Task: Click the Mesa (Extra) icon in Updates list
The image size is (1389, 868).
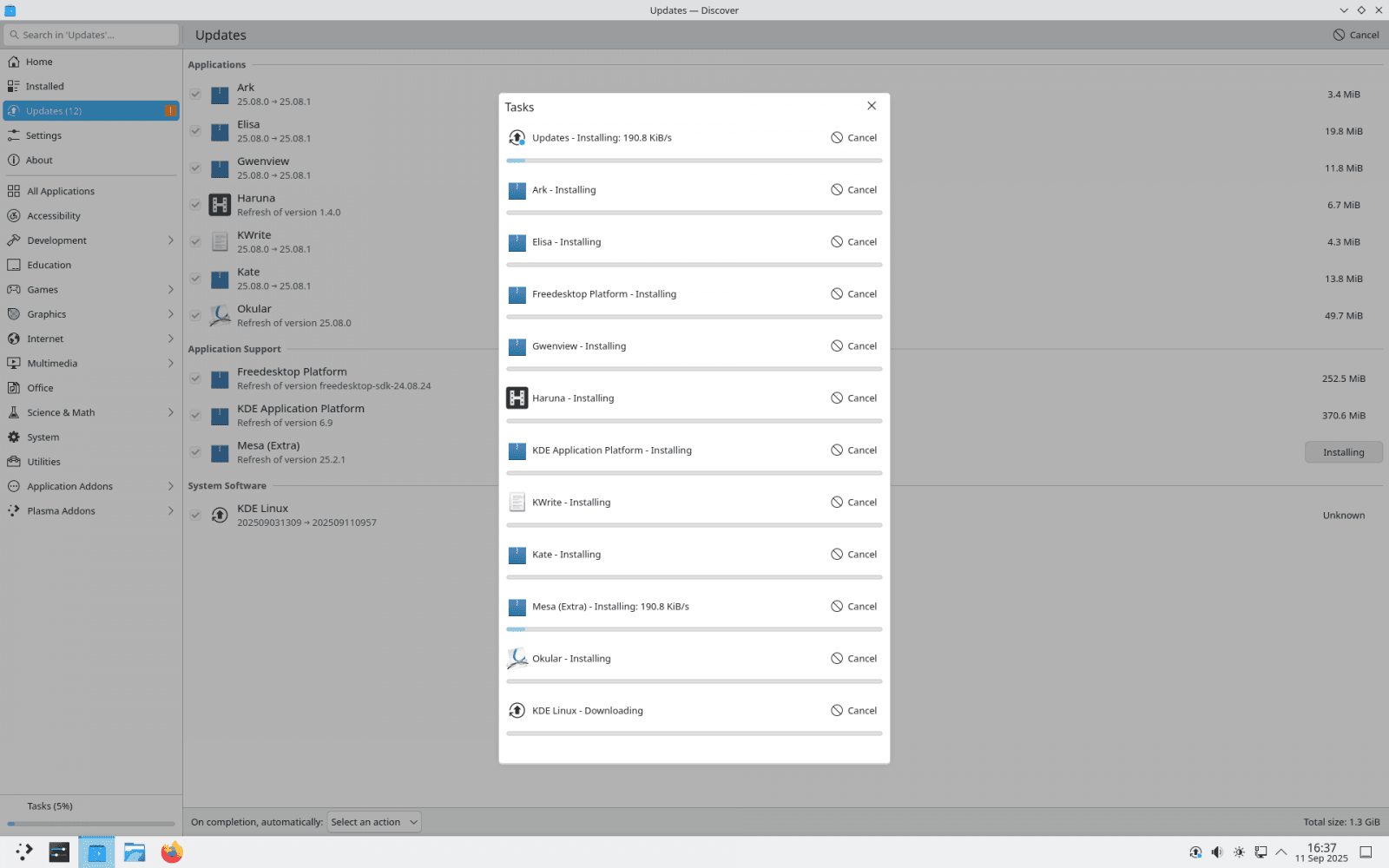Action: (x=220, y=452)
